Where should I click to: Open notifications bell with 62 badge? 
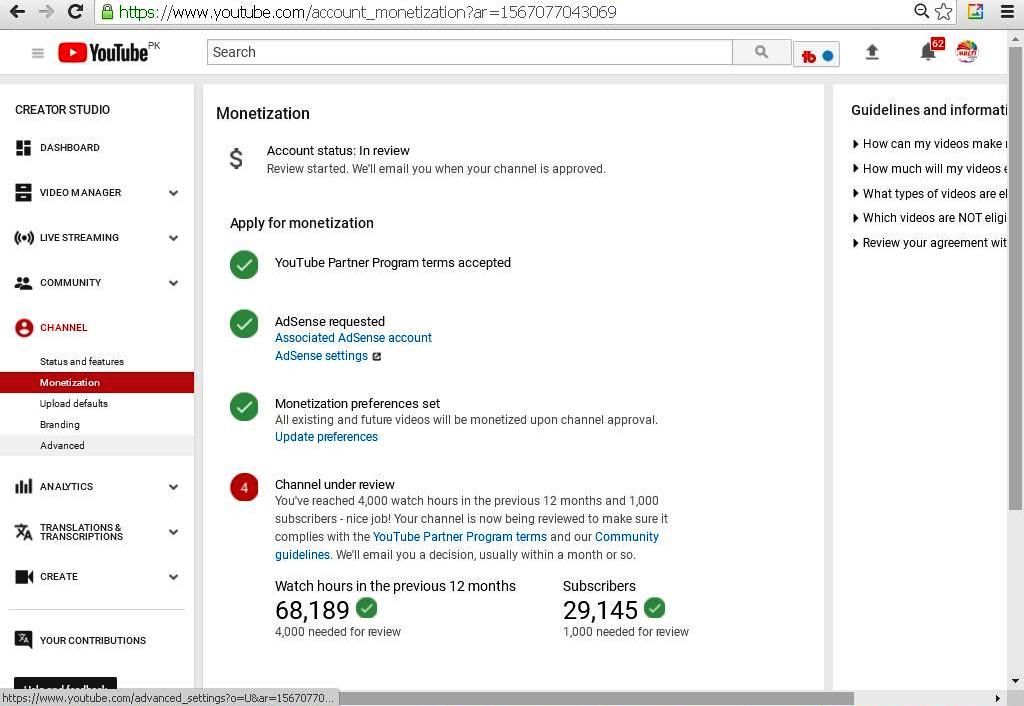point(929,50)
